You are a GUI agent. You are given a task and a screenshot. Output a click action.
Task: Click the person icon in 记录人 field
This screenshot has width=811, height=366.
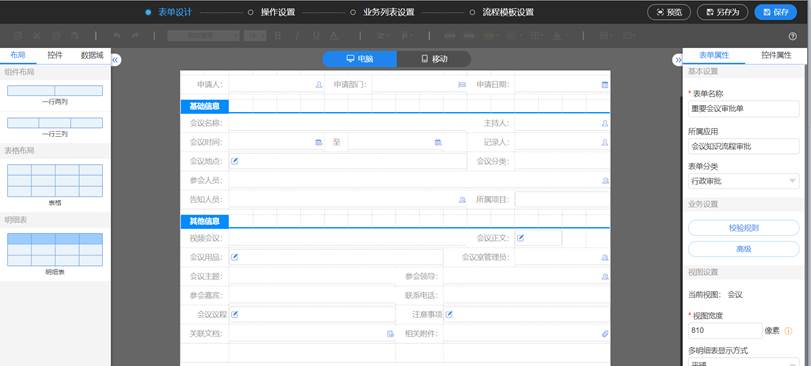[x=605, y=143]
